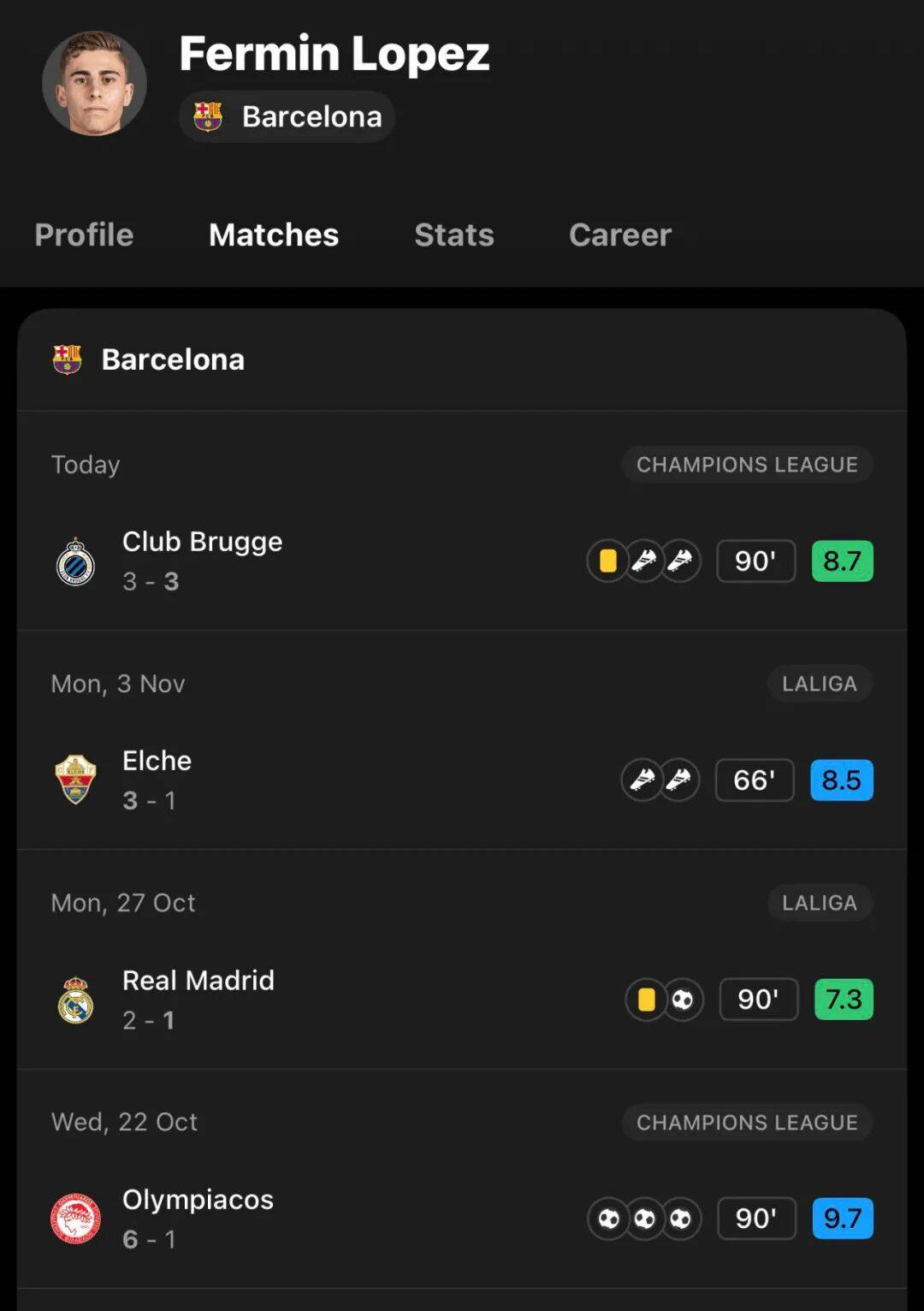The width and height of the screenshot is (924, 1311).
Task: Tap the Champions League label above Club Brugge
Action: click(x=746, y=465)
